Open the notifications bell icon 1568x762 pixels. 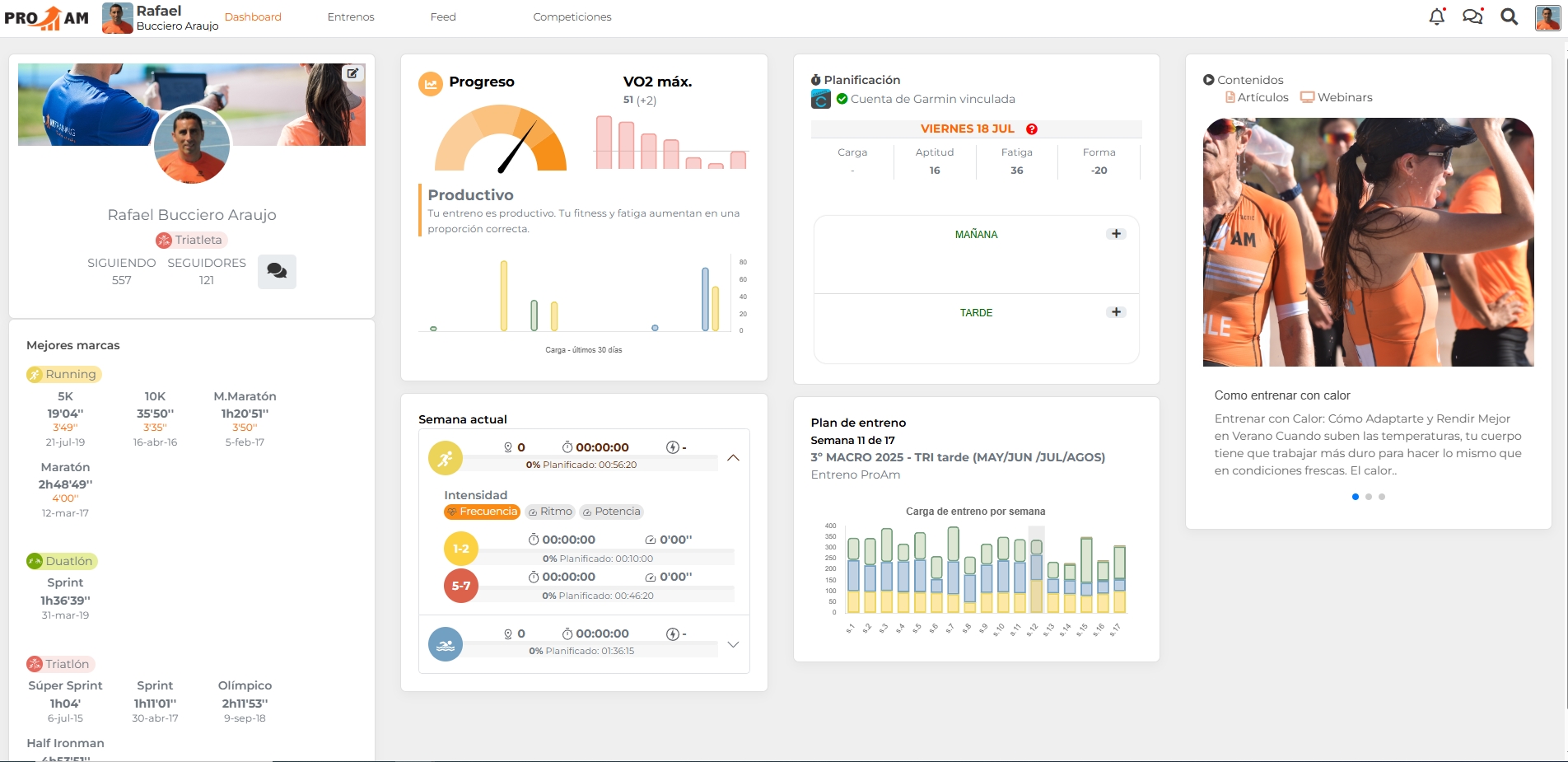[1436, 16]
